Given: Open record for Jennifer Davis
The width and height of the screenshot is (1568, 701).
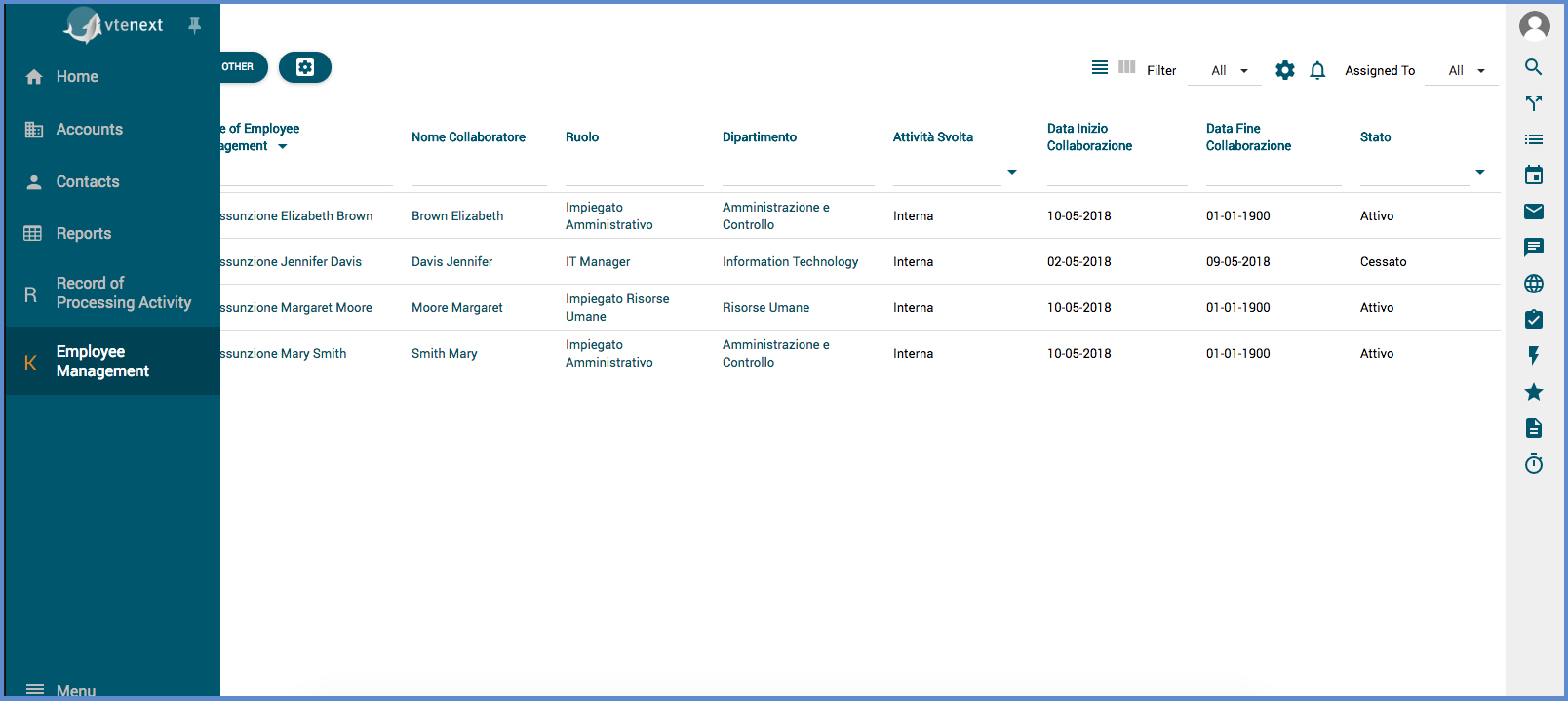Looking at the screenshot, I should coord(291,262).
